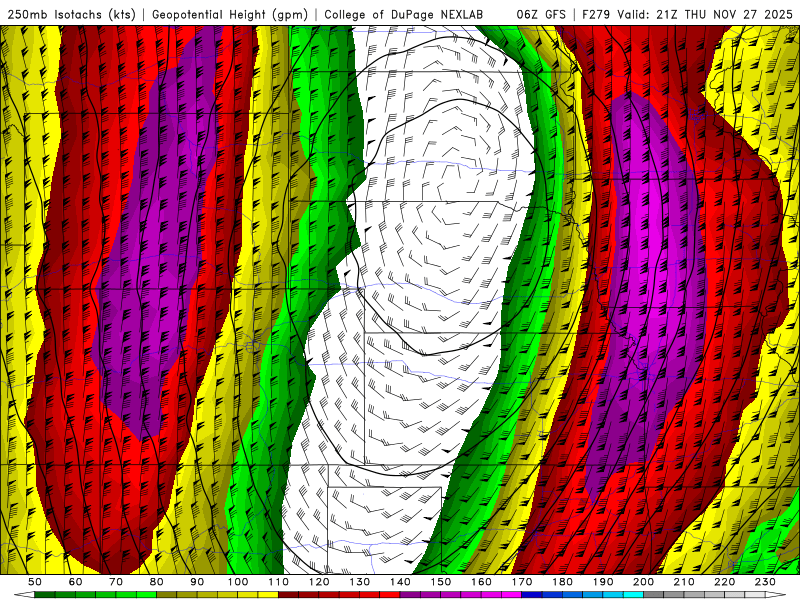The width and height of the screenshot is (800, 600).
Task: Select the bright yellow swatch next to dark red
Action: (x=268, y=595)
